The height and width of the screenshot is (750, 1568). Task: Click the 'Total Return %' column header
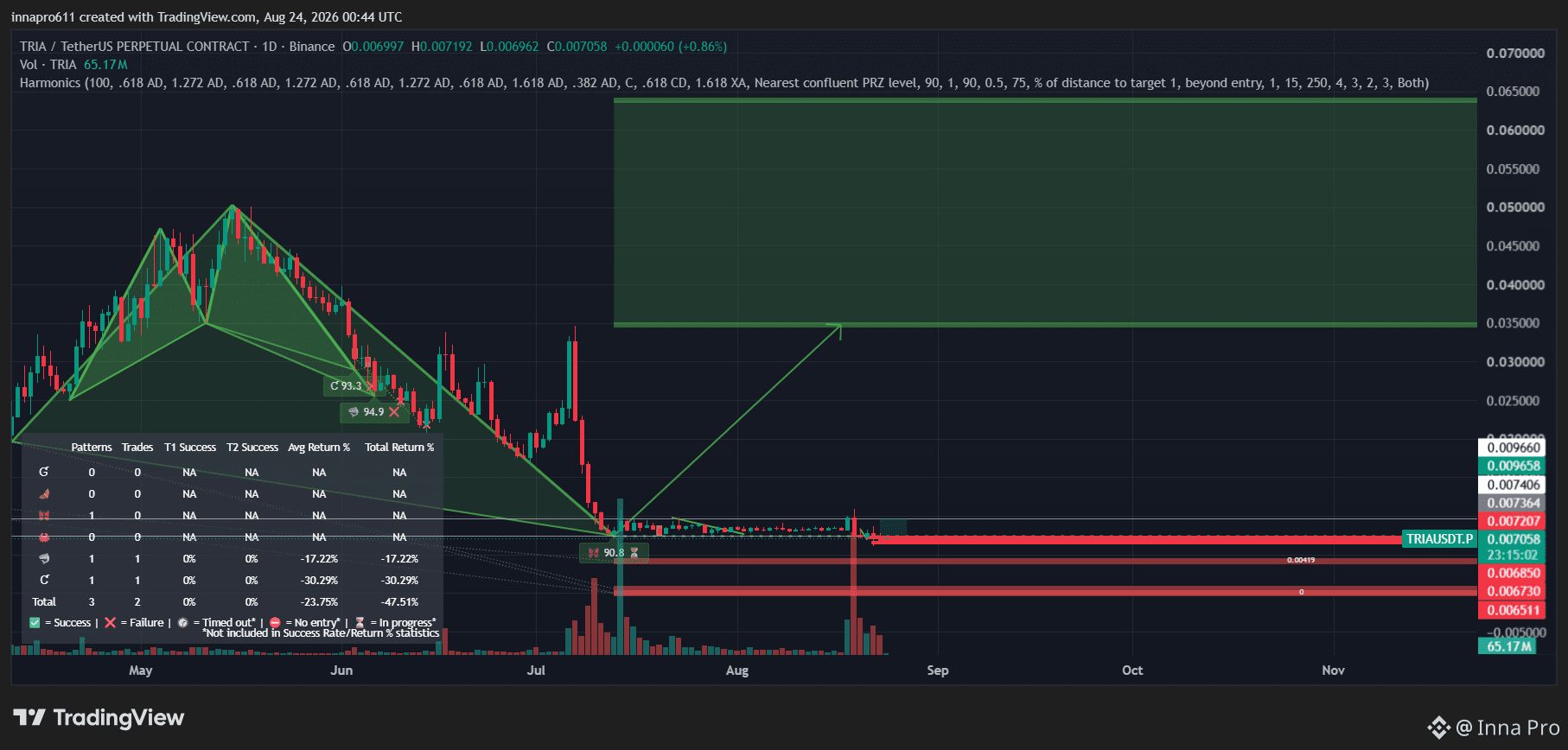pyautogui.click(x=399, y=448)
